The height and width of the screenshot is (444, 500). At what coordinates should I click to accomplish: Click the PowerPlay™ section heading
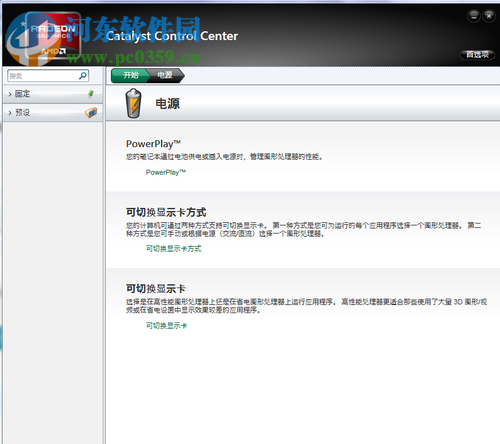pos(153,144)
